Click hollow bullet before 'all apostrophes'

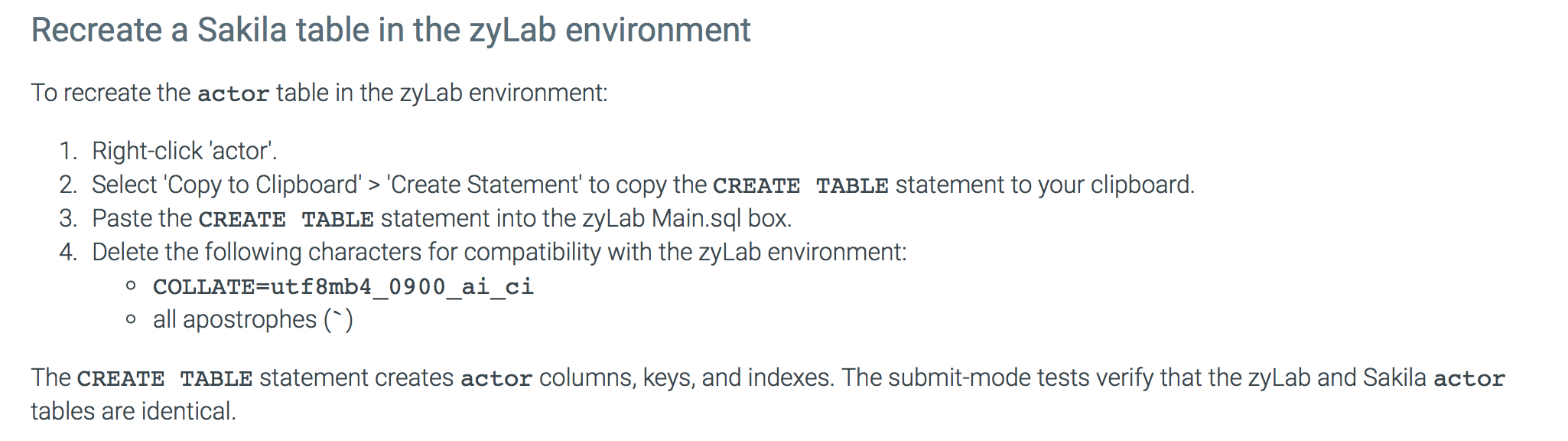pos(132,319)
